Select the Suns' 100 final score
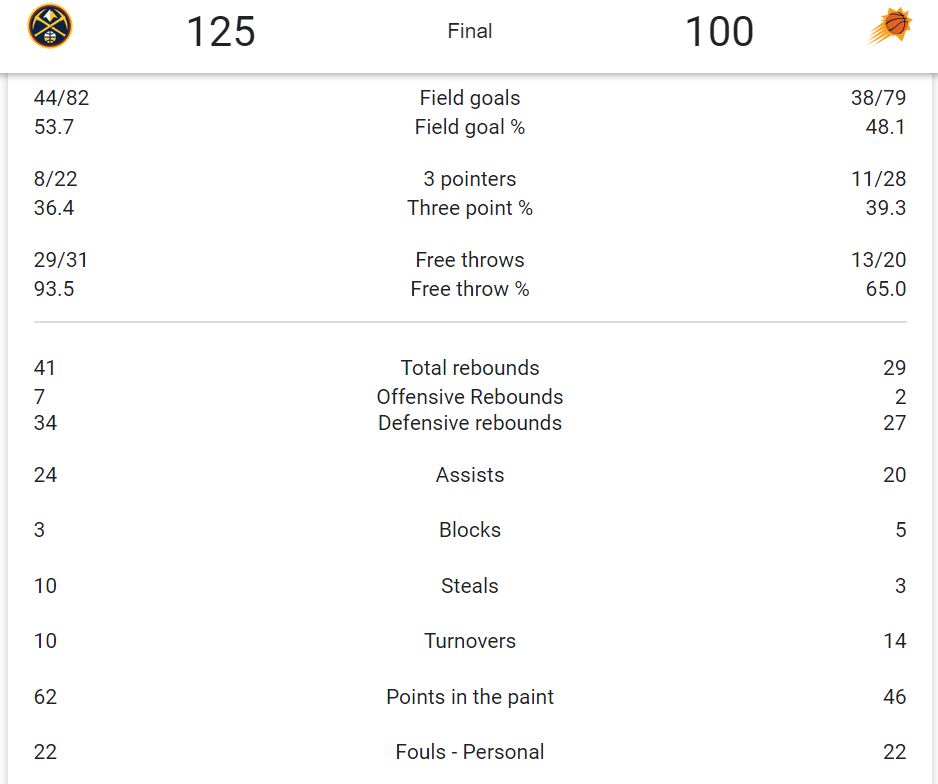This screenshot has height=784, width=938. (x=719, y=32)
